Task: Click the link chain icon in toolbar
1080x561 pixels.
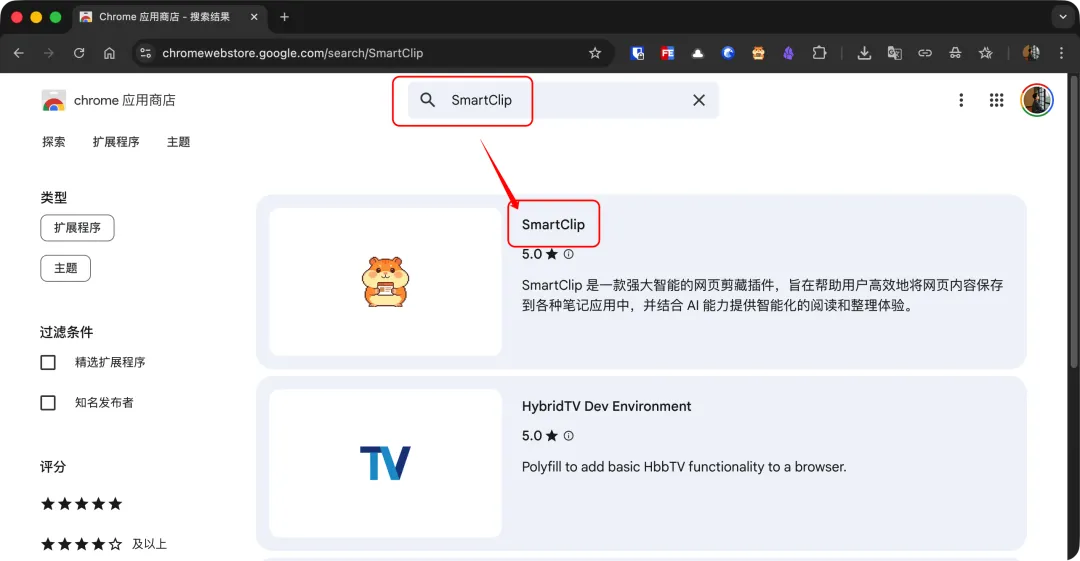Action: pyautogui.click(x=925, y=53)
